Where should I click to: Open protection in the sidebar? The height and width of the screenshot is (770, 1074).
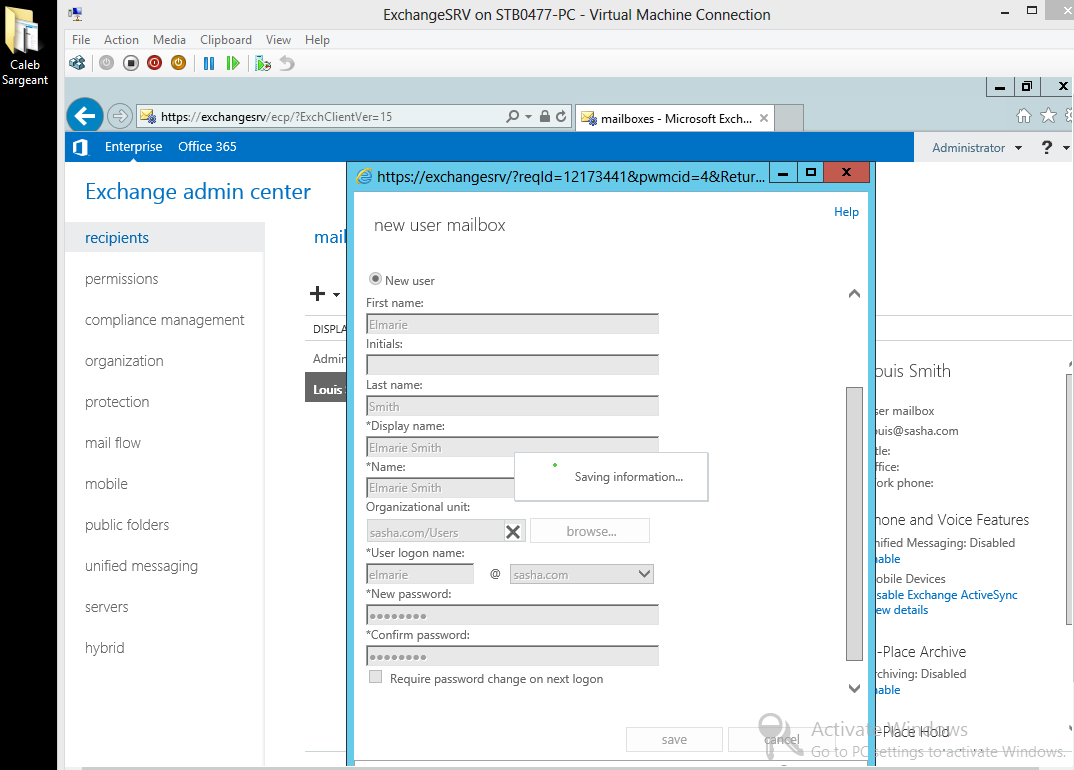tap(116, 402)
